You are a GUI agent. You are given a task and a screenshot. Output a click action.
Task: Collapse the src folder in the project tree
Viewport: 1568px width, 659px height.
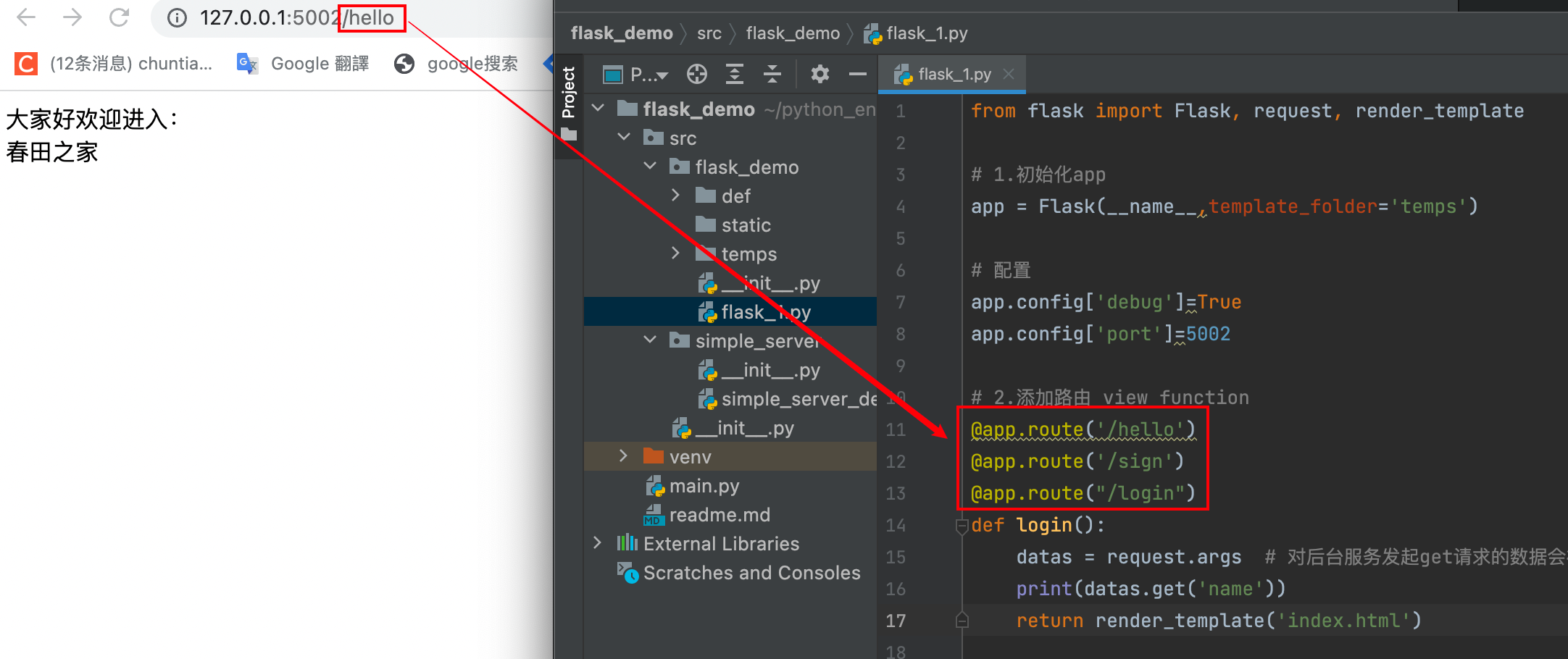pos(623,137)
